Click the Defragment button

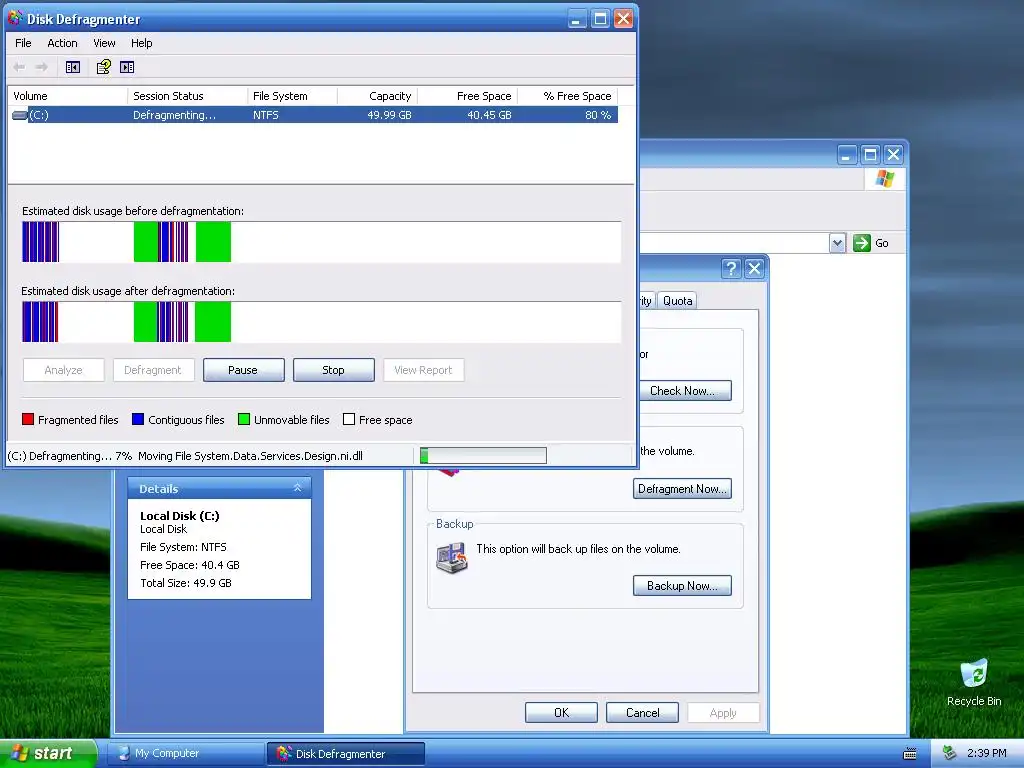pos(153,370)
